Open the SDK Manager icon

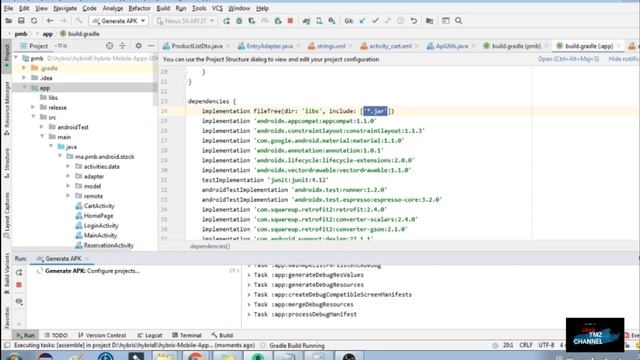332,21
